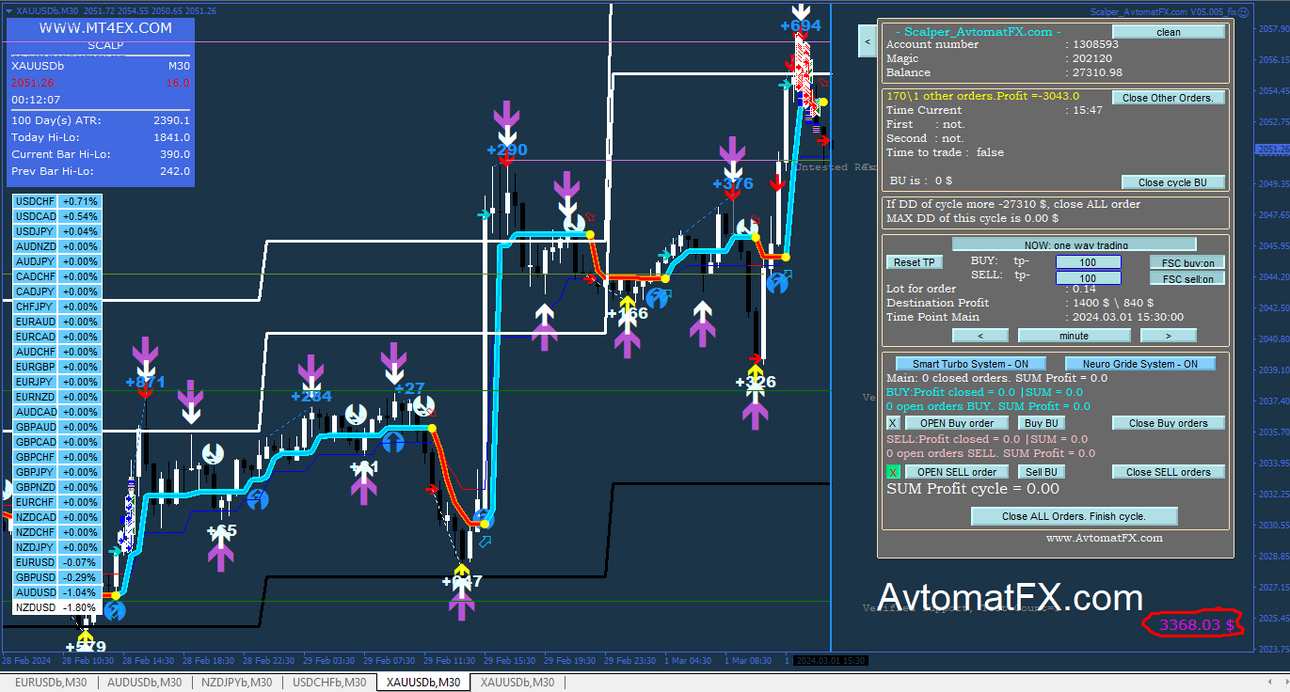Click the SCALP label in info box
The width and height of the screenshot is (1290, 692).
point(105,45)
